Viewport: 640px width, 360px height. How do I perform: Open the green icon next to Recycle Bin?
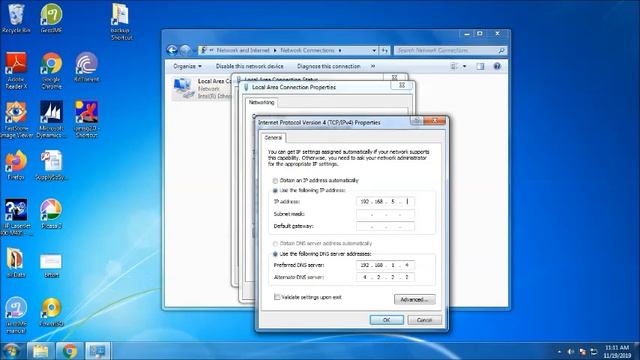click(51, 18)
